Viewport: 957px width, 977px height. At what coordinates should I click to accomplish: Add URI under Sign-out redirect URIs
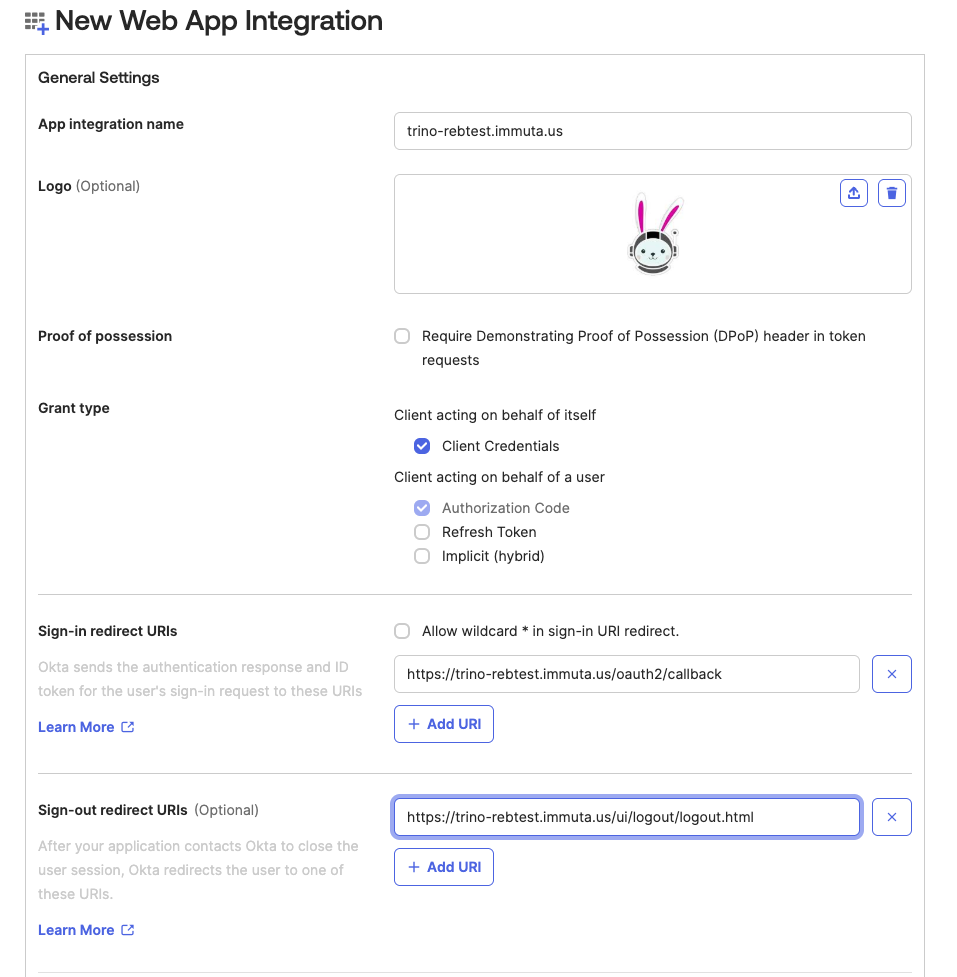pos(444,867)
